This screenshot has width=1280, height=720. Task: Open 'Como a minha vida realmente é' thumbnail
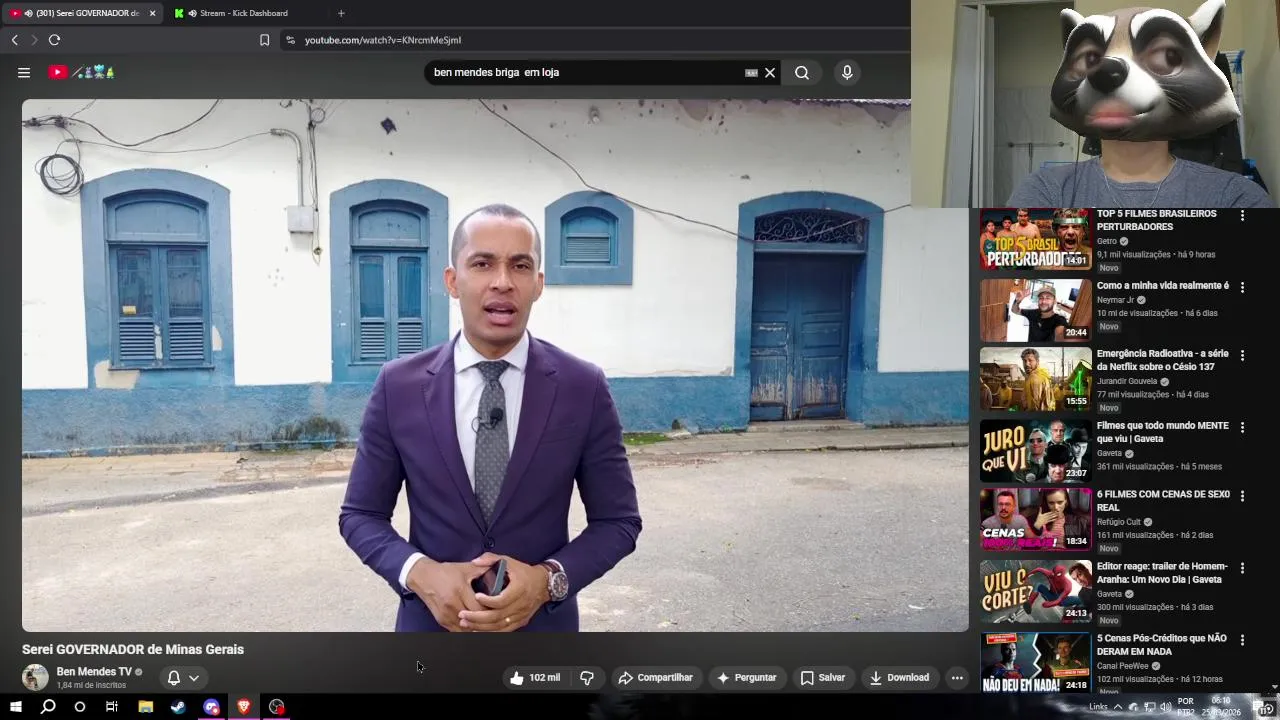coord(1035,311)
